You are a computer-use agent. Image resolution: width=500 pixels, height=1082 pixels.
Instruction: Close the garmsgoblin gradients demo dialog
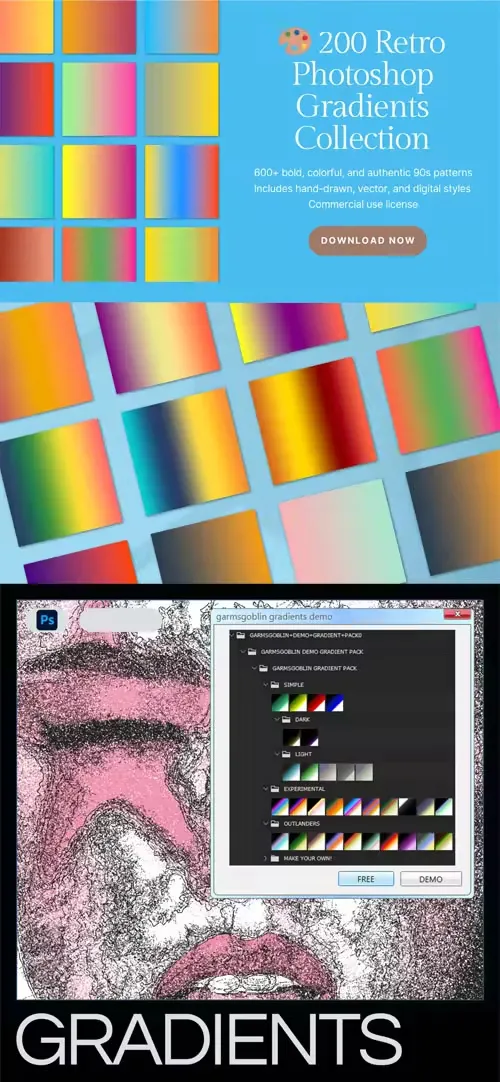[457, 614]
